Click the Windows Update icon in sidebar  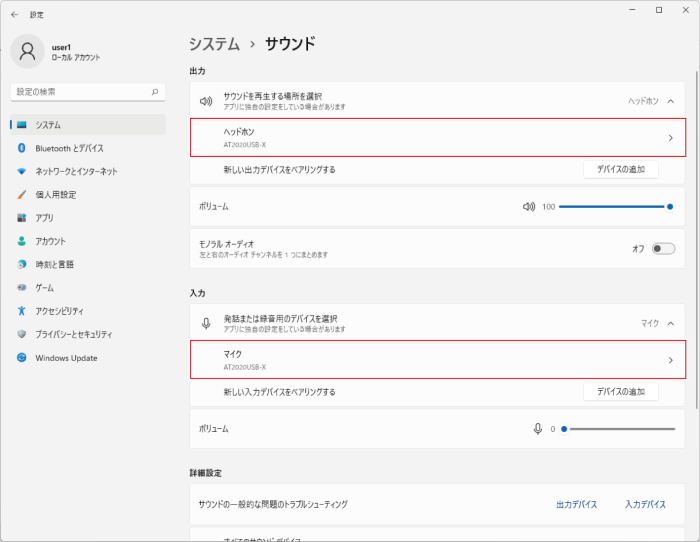[21, 358]
